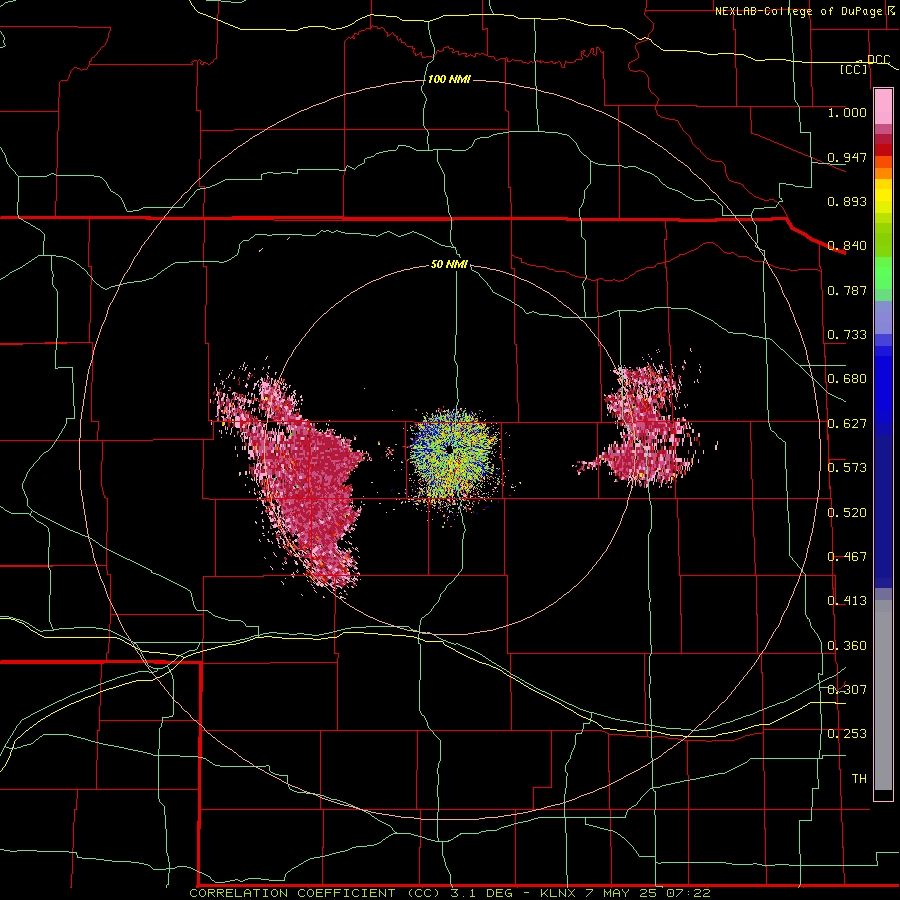This screenshot has height=900, width=900.
Task: Click the black radar site dot at center
Action: click(449, 449)
